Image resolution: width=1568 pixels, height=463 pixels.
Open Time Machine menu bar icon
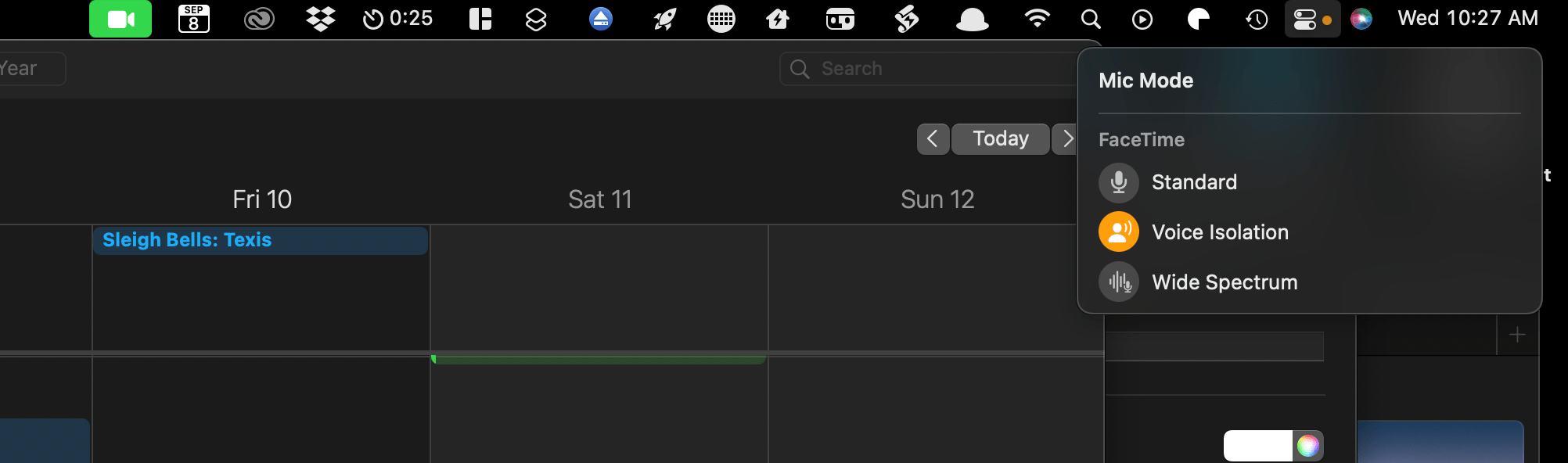tap(1257, 19)
